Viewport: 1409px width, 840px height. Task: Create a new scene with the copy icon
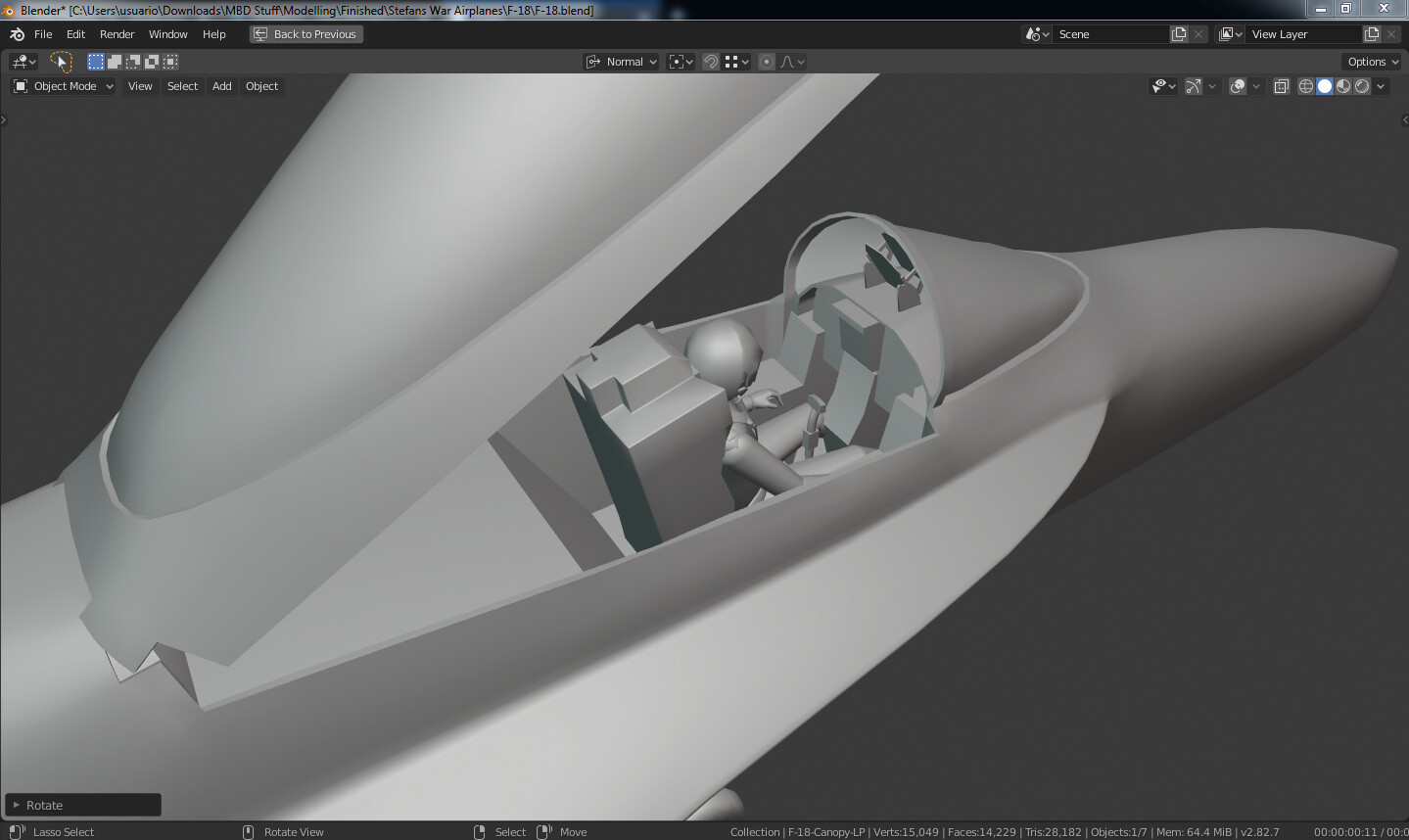tap(1179, 34)
